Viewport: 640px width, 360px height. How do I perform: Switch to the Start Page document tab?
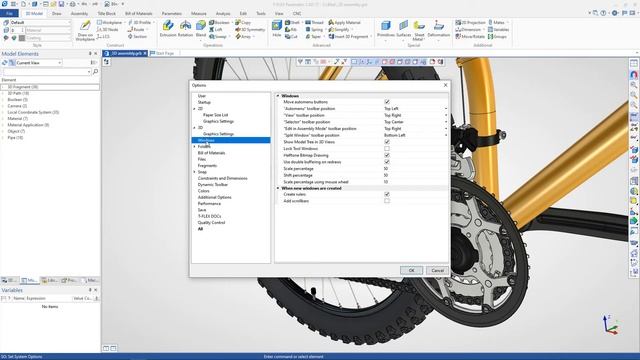(x=162, y=53)
